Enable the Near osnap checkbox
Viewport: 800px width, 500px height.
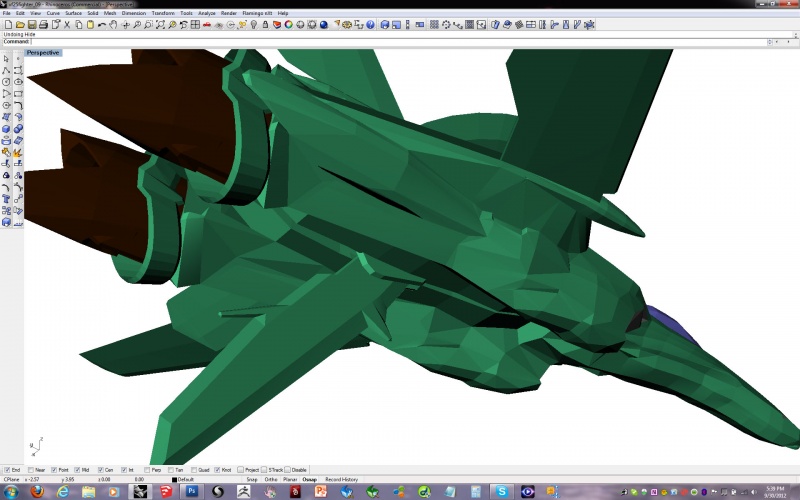31,470
